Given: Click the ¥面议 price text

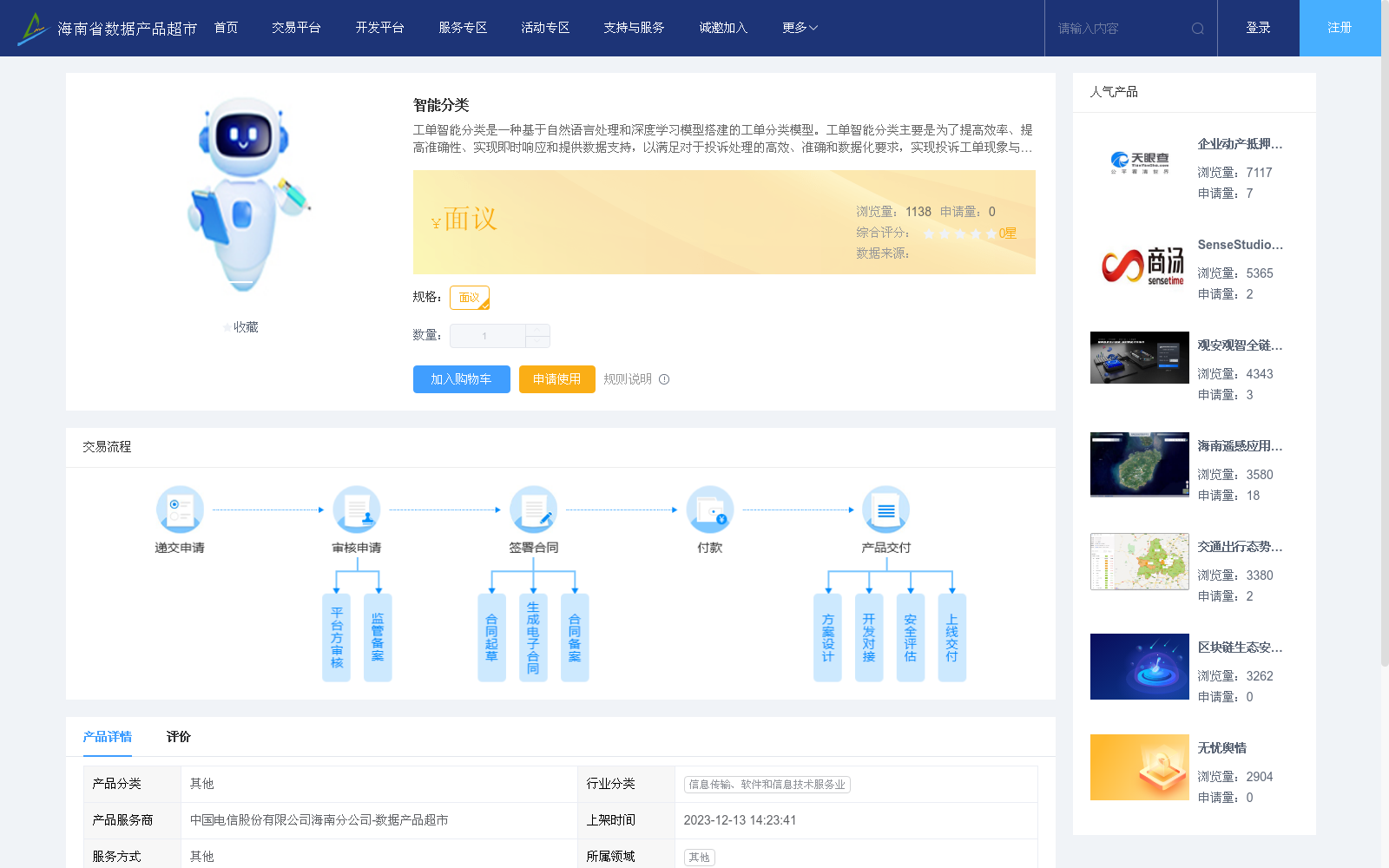Looking at the screenshot, I should [x=464, y=219].
